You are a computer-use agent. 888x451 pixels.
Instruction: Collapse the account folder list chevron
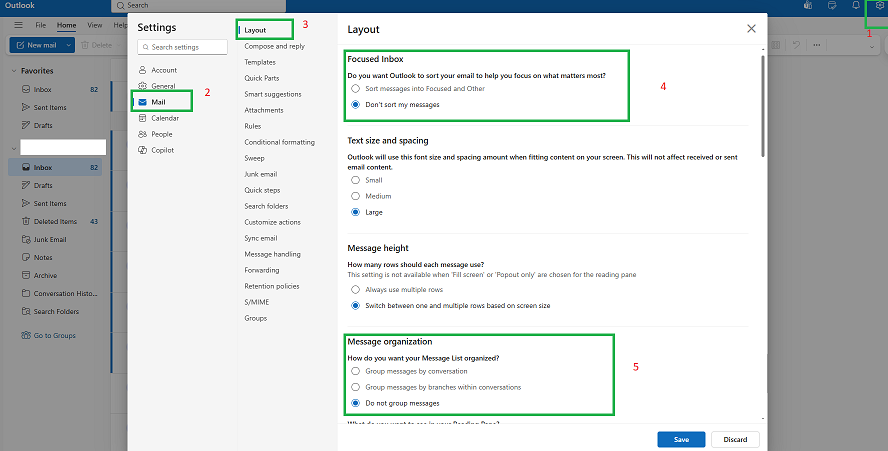pos(14,149)
